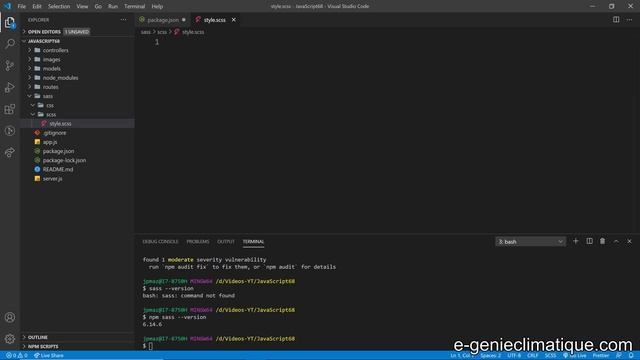640x360 pixels.
Task: Change UTF-8 encoding in status bar
Action: (x=514, y=356)
